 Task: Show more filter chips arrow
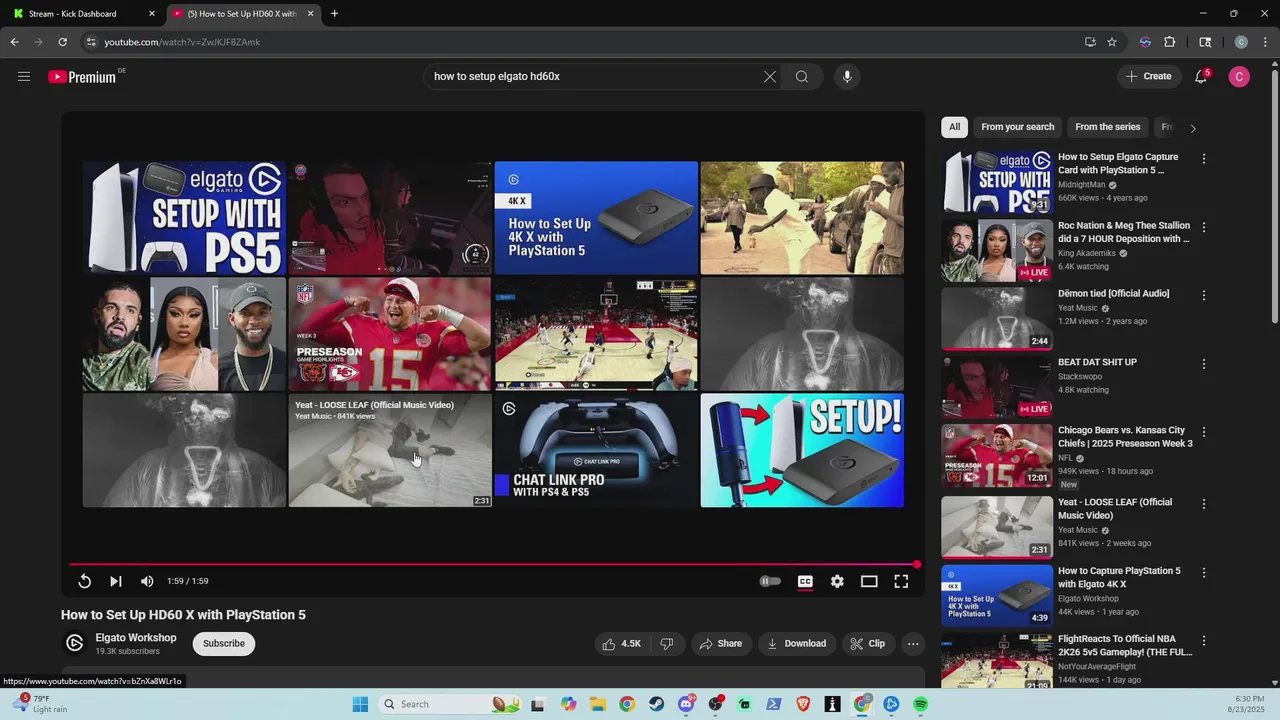click(1193, 128)
